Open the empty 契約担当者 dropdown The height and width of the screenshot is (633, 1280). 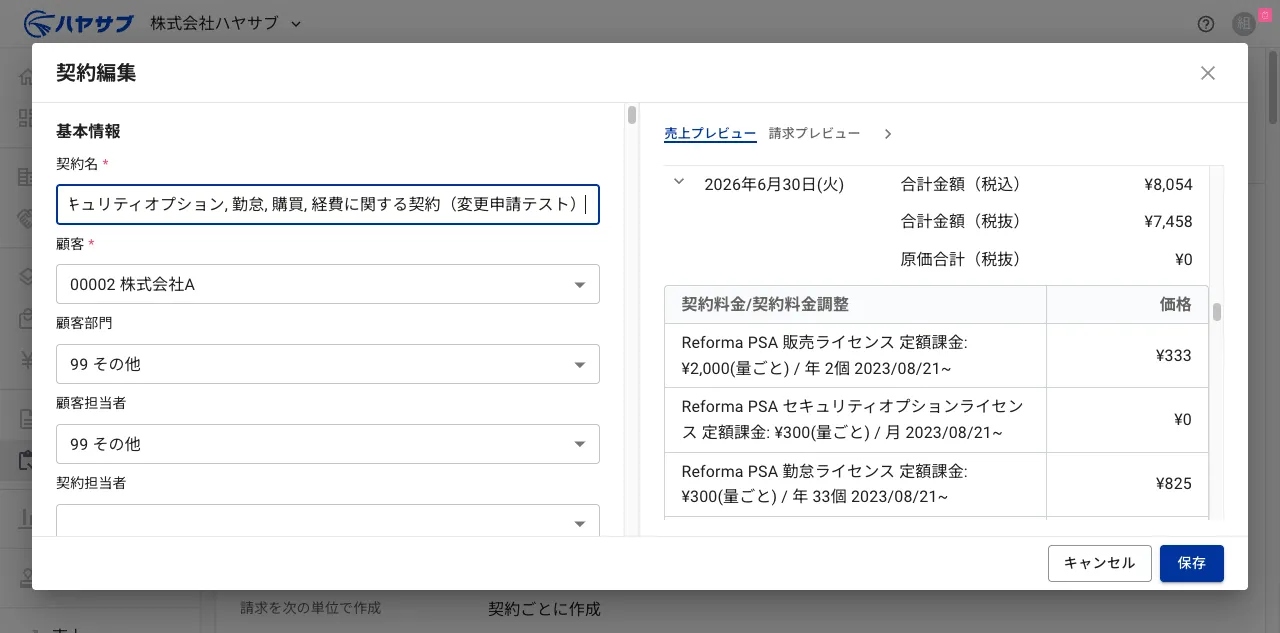(328, 521)
